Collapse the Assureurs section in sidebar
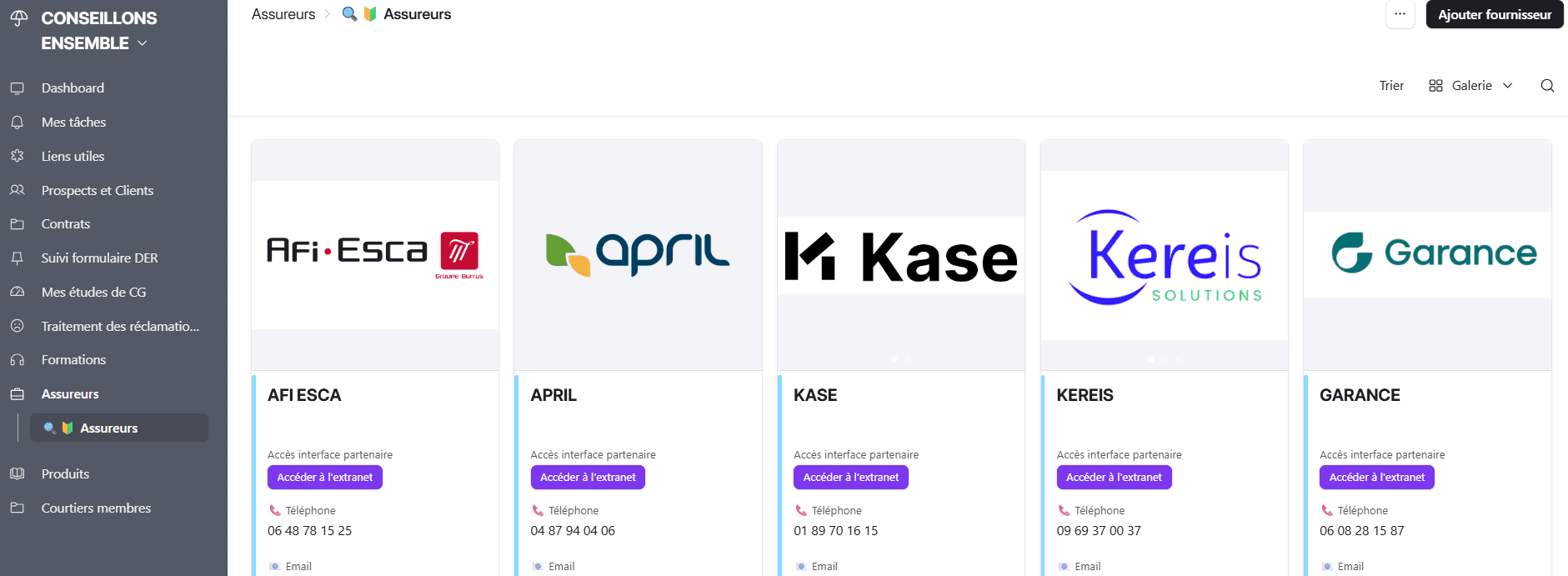The width and height of the screenshot is (1568, 576). (70, 394)
